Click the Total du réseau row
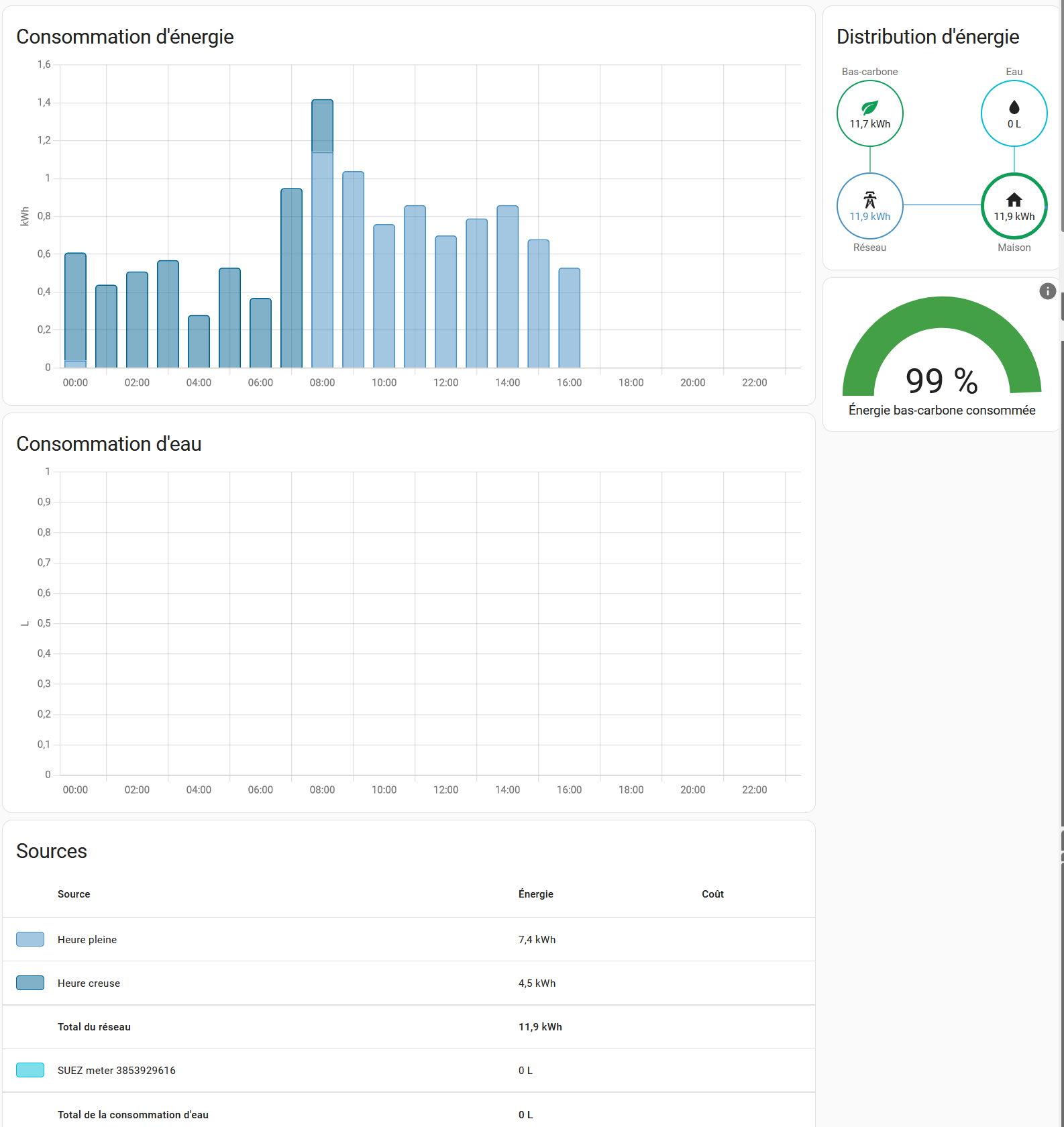 (94, 1027)
